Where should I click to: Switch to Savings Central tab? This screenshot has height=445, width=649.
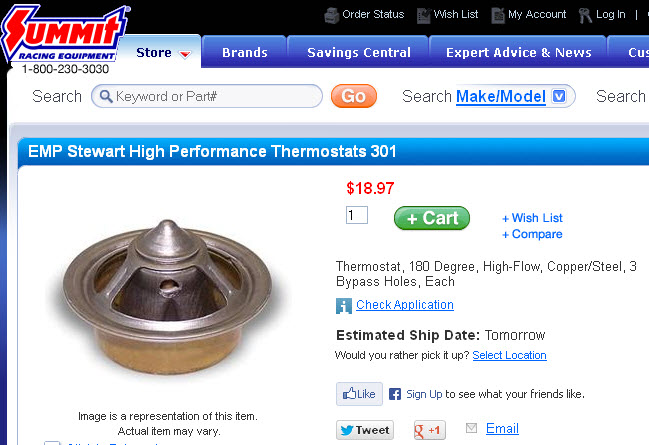358,53
